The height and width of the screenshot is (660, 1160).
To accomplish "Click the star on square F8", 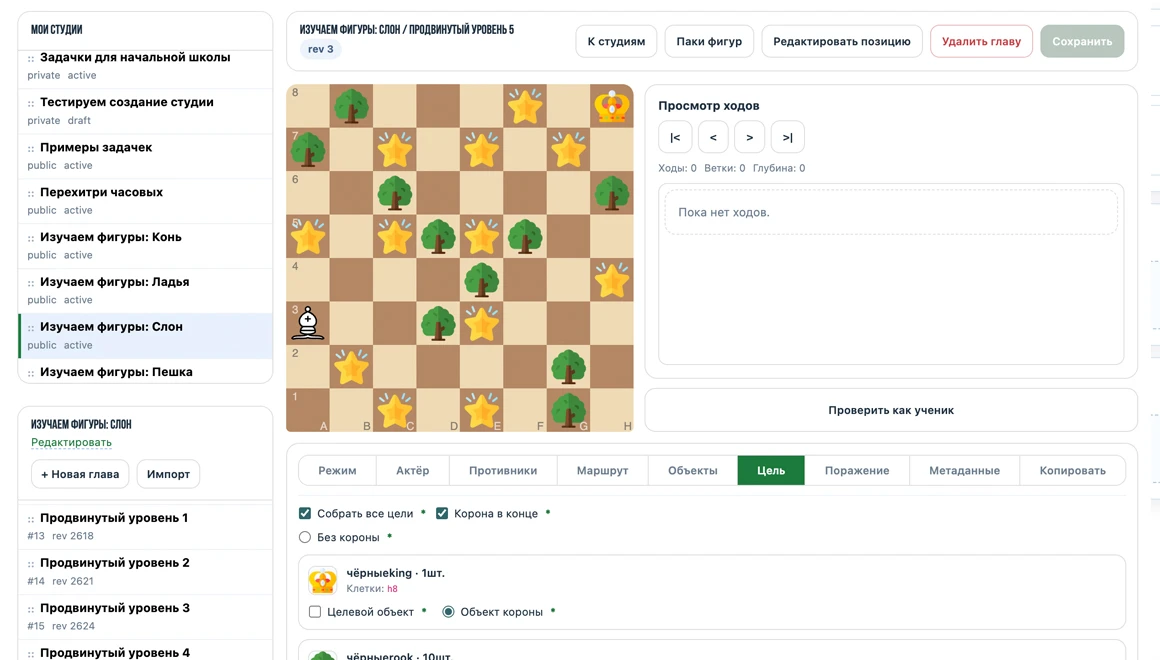I will click(525, 107).
